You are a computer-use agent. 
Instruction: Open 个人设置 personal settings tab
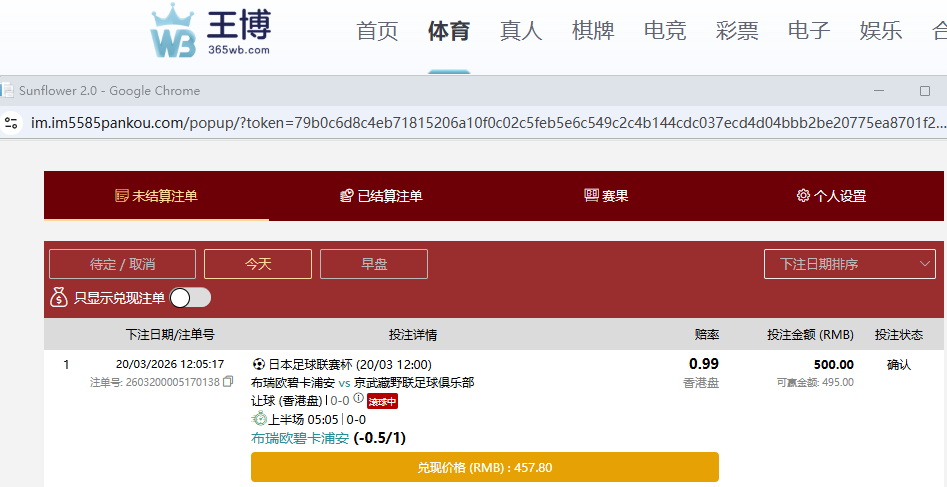830,196
